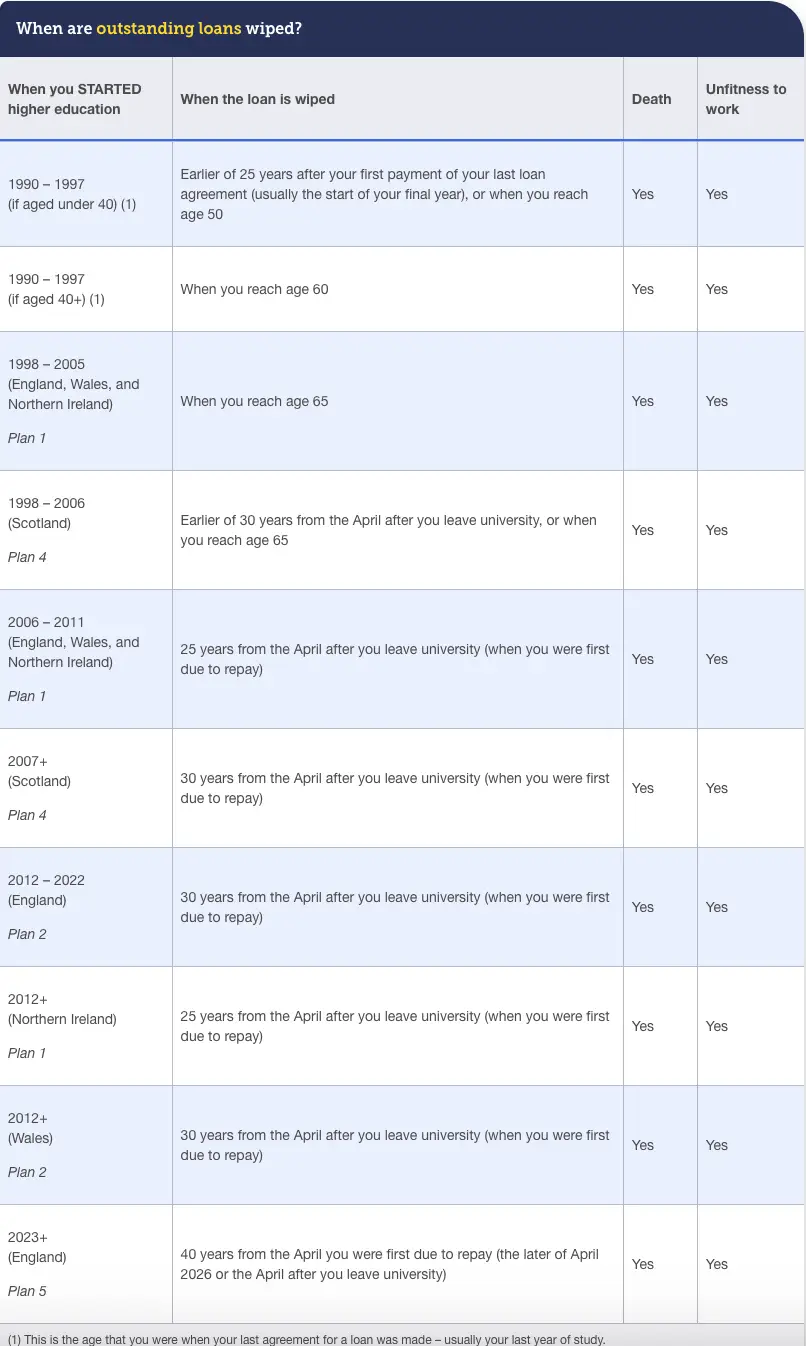
Task: Select the 2012+ (Northern Ireland) Plan 1 label
Action: tap(62, 1026)
